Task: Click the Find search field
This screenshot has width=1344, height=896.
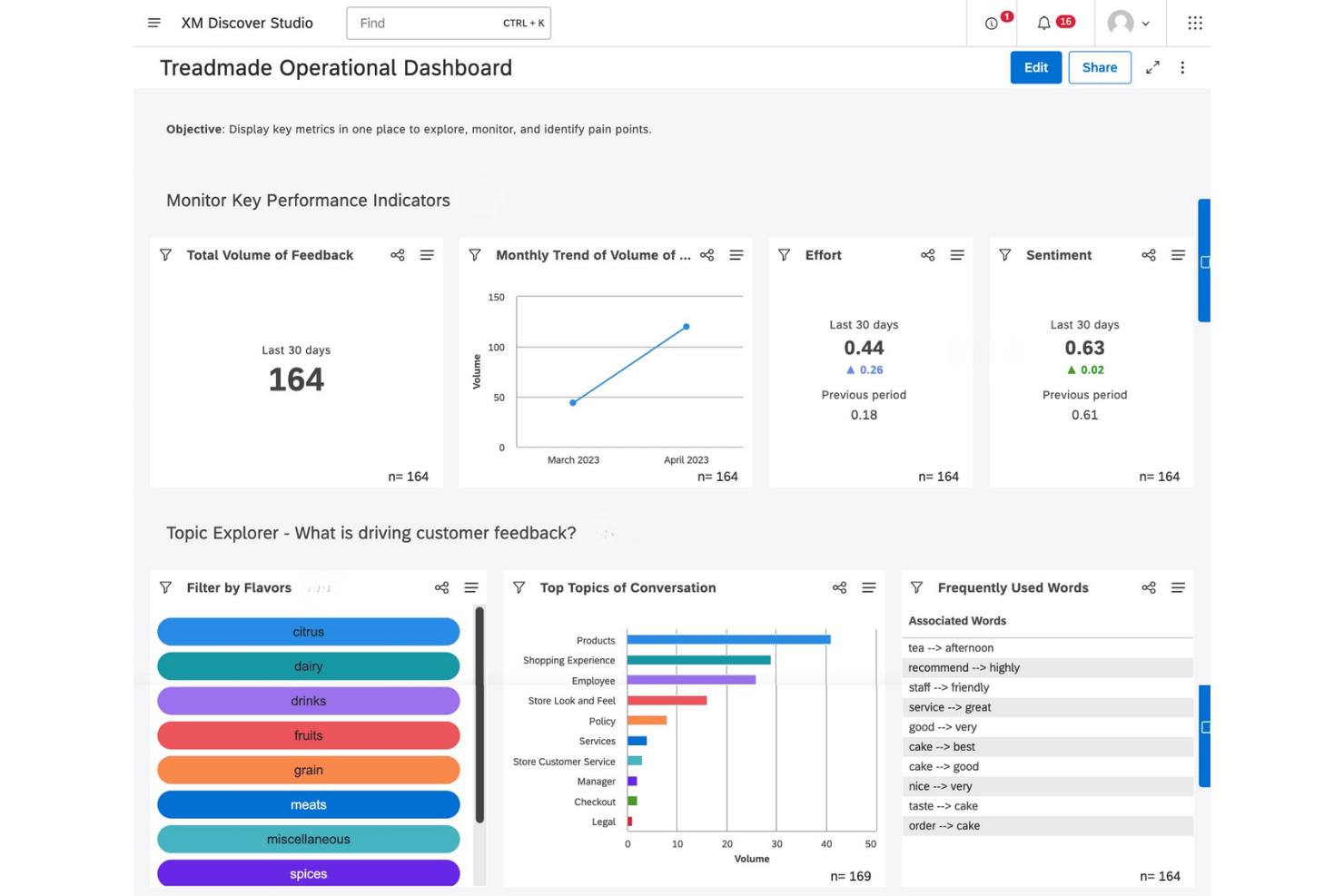Action: click(x=449, y=23)
